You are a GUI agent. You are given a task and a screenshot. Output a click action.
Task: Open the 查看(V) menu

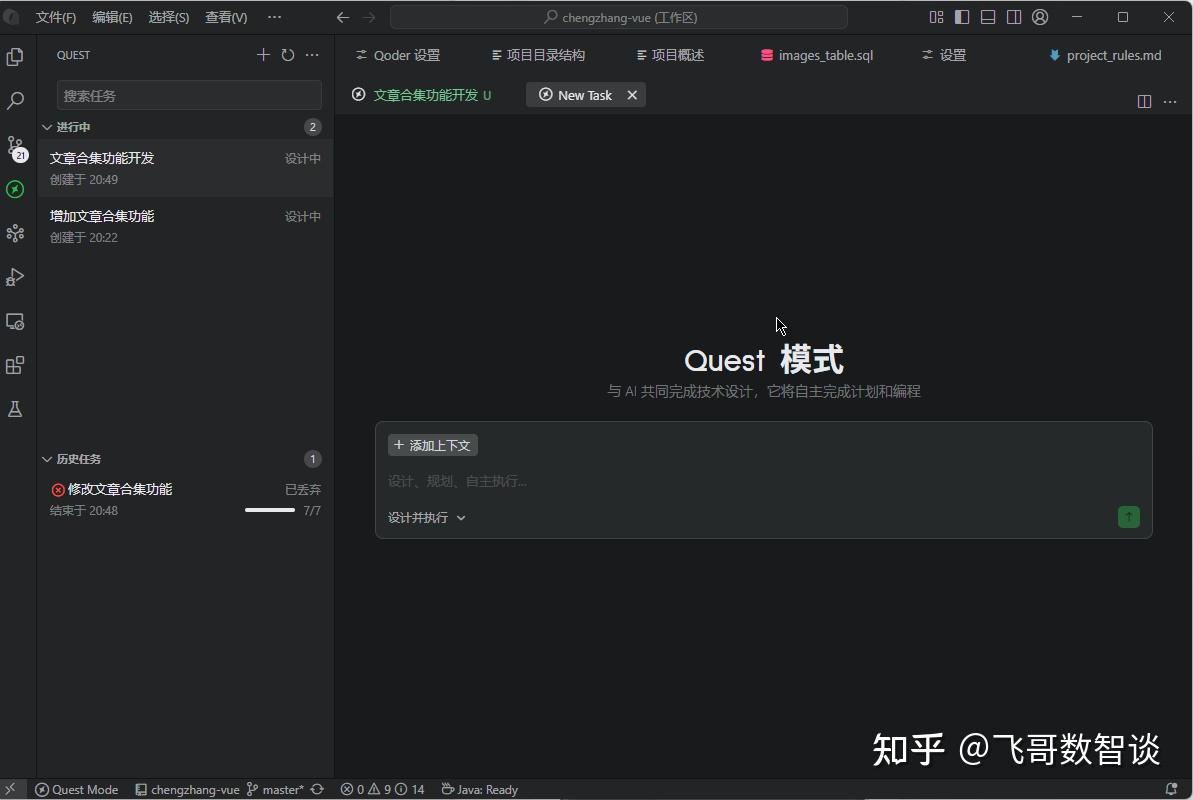click(x=225, y=17)
